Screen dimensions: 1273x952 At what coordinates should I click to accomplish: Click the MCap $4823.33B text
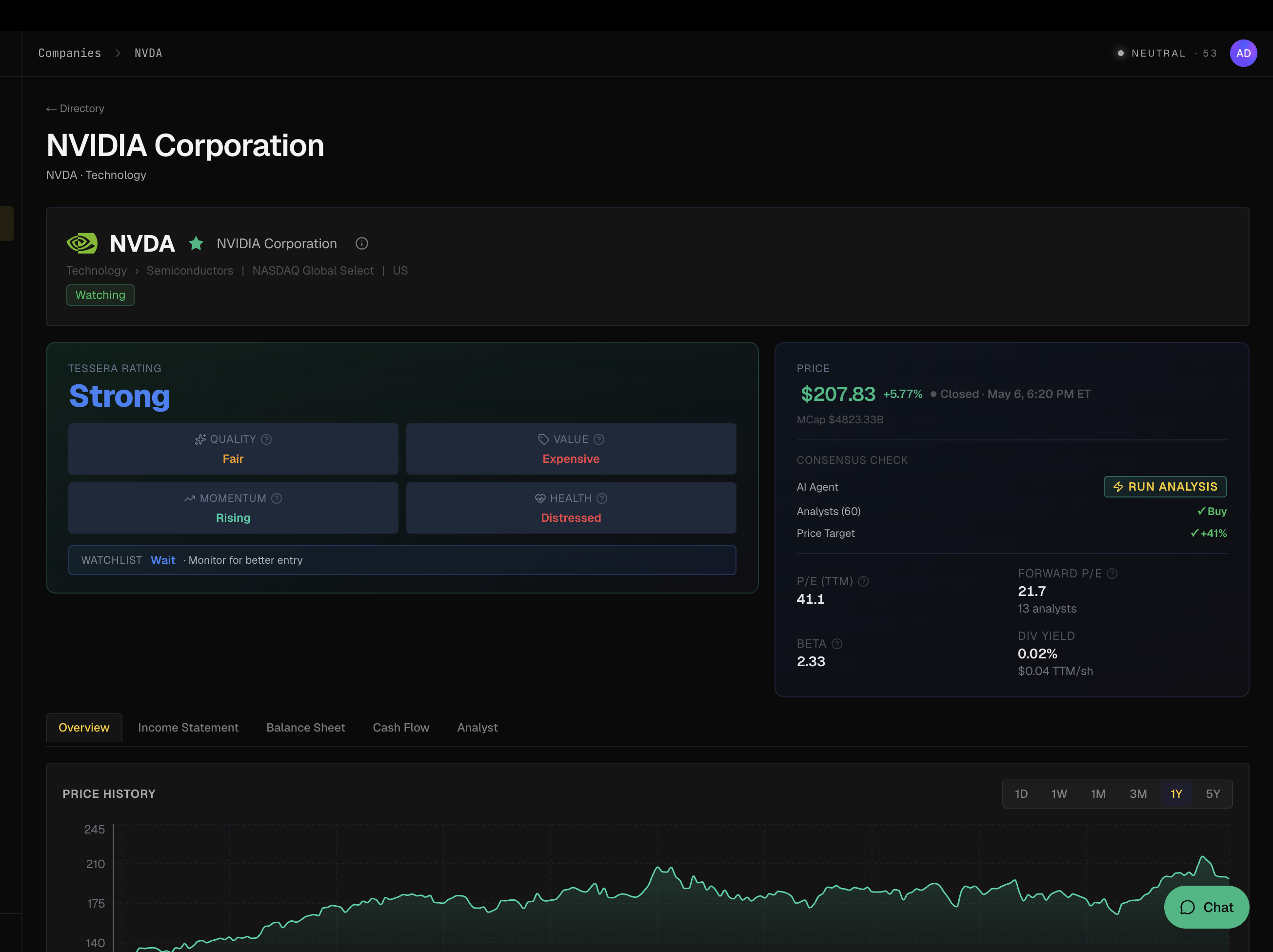840,419
